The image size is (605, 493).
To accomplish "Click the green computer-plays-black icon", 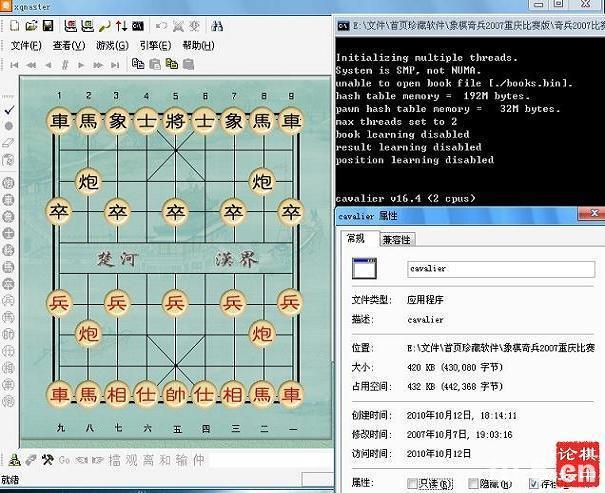I will (88, 26).
